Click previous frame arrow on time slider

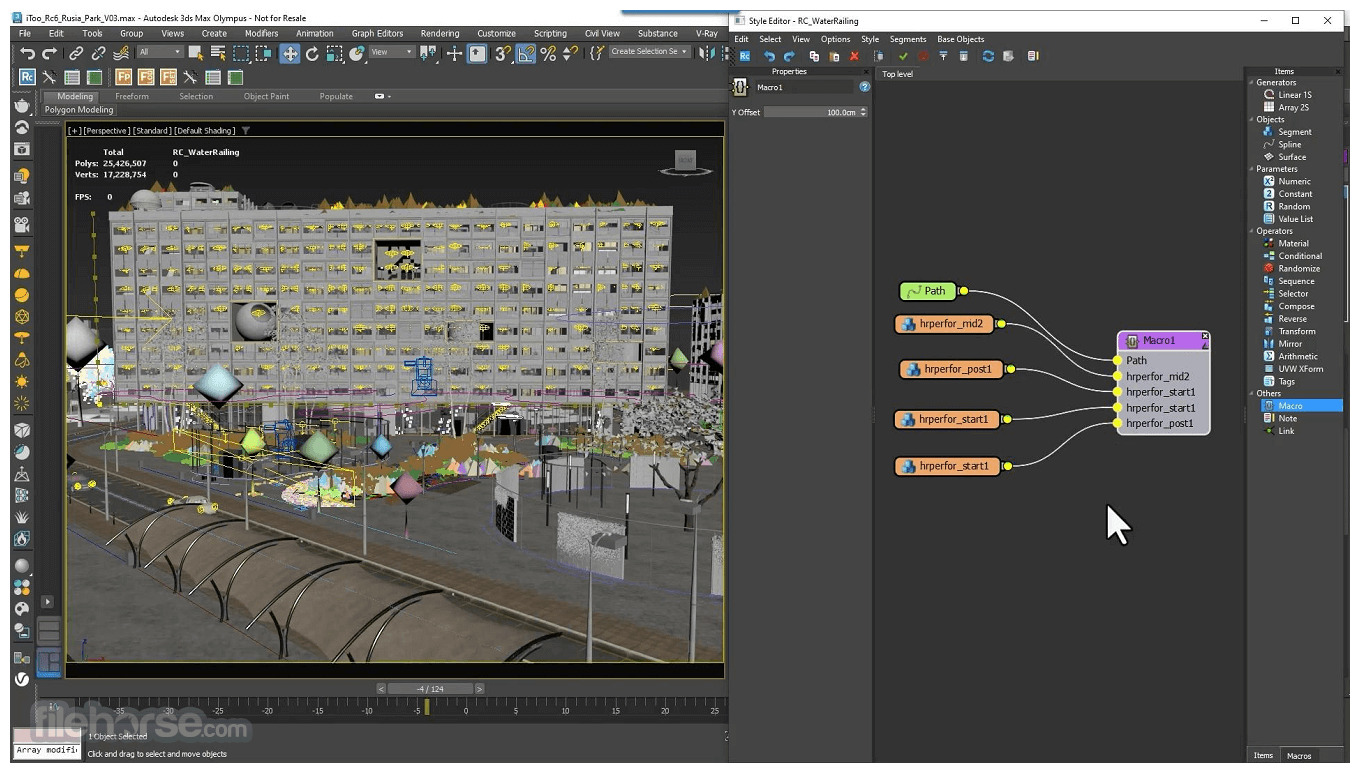click(381, 689)
